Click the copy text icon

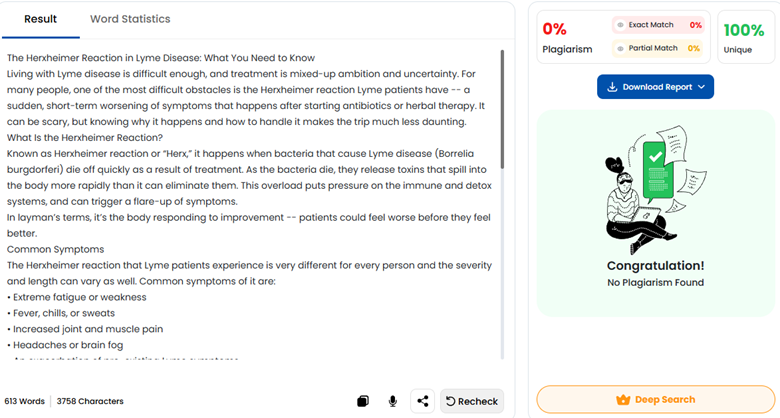pos(363,401)
